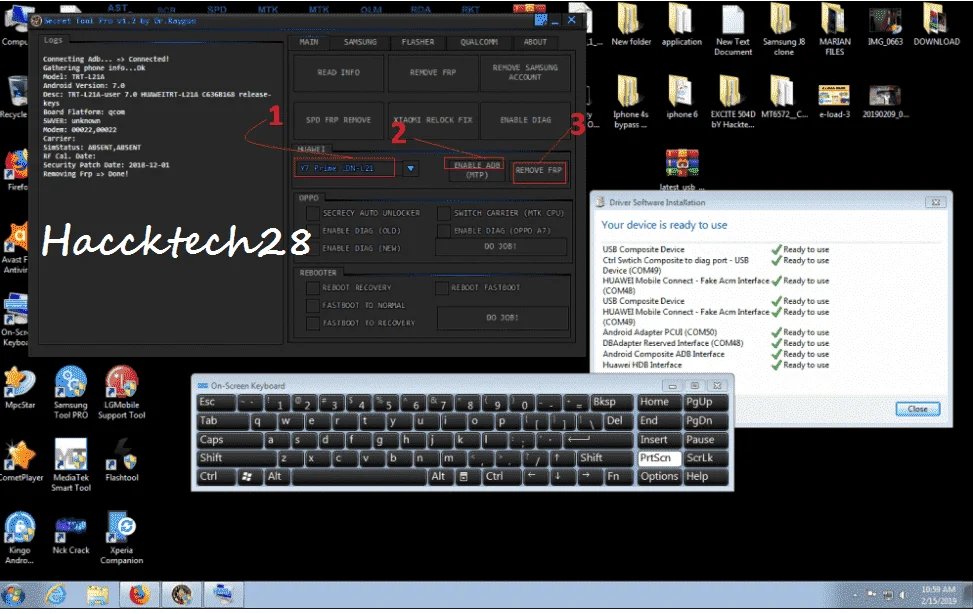Open latest usb WinRAR archive icon
Image resolution: width=973 pixels, height=614 pixels.
[681, 170]
